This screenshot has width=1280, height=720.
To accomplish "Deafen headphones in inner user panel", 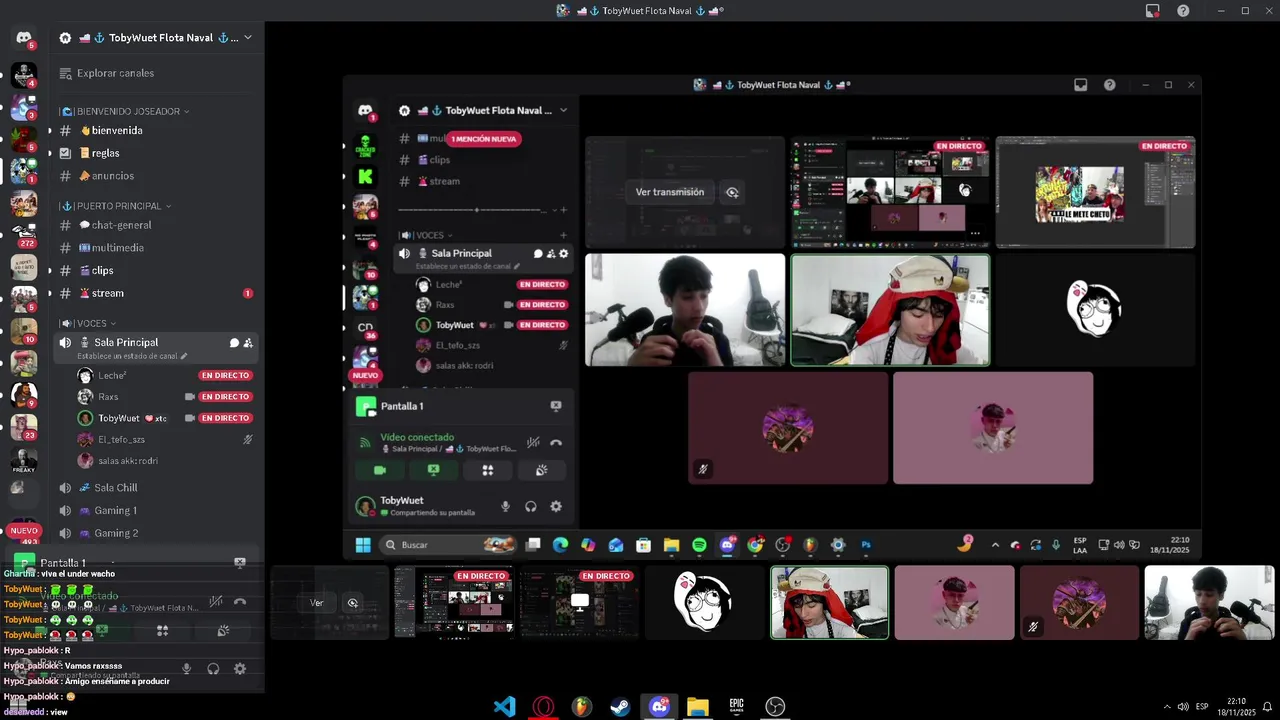I will tap(531, 507).
